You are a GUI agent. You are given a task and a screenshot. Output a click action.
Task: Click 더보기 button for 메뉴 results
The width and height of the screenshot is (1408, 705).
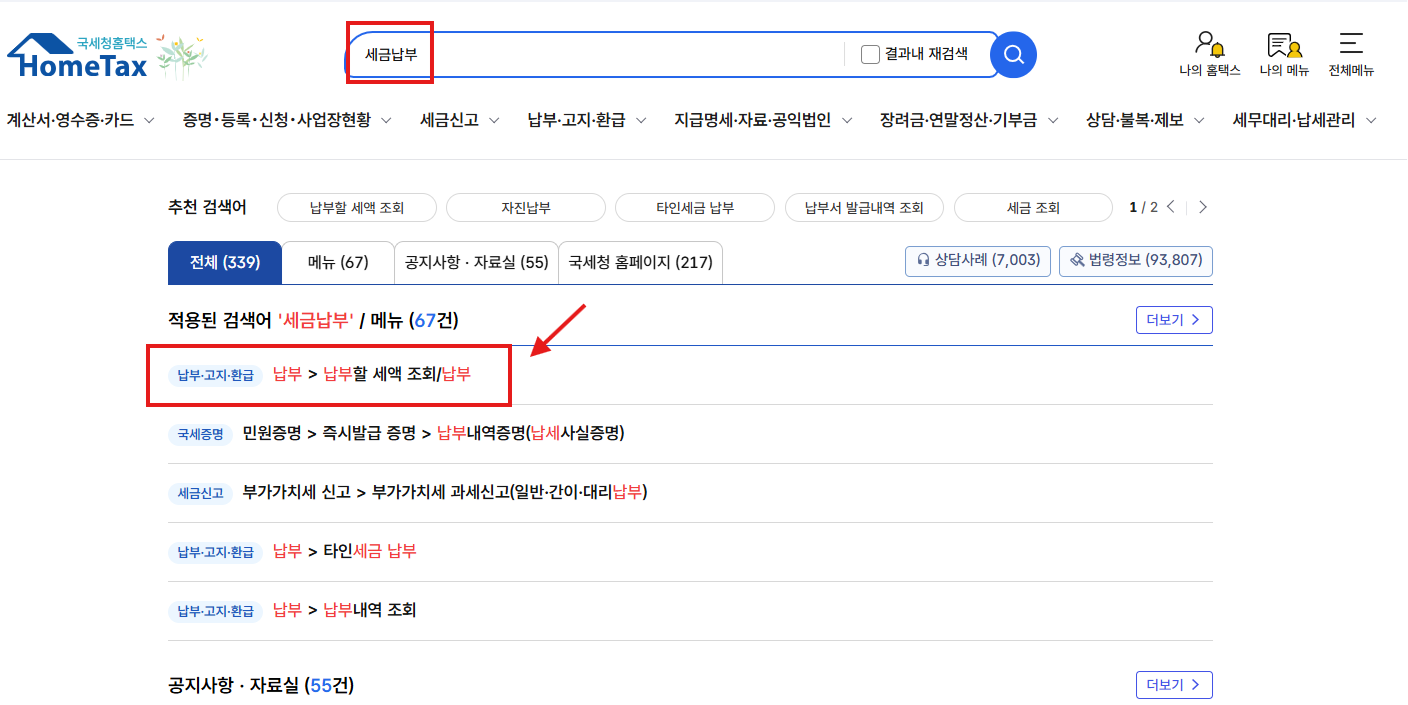[x=1174, y=320]
